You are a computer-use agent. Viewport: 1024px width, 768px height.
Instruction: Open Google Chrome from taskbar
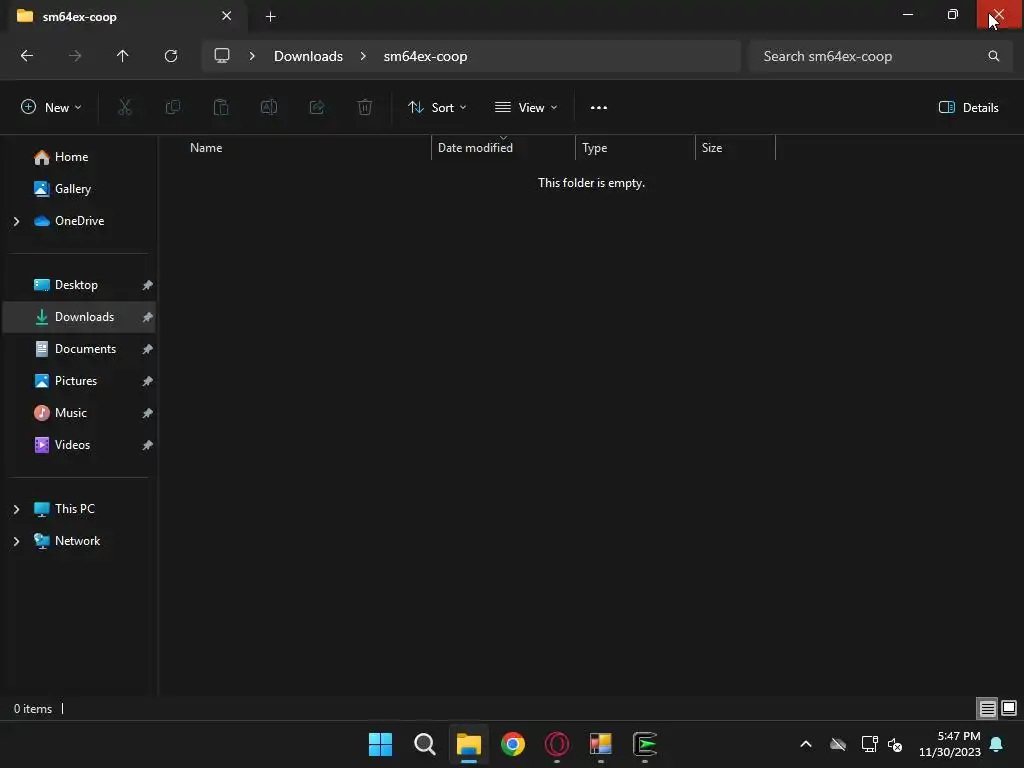[513, 744]
